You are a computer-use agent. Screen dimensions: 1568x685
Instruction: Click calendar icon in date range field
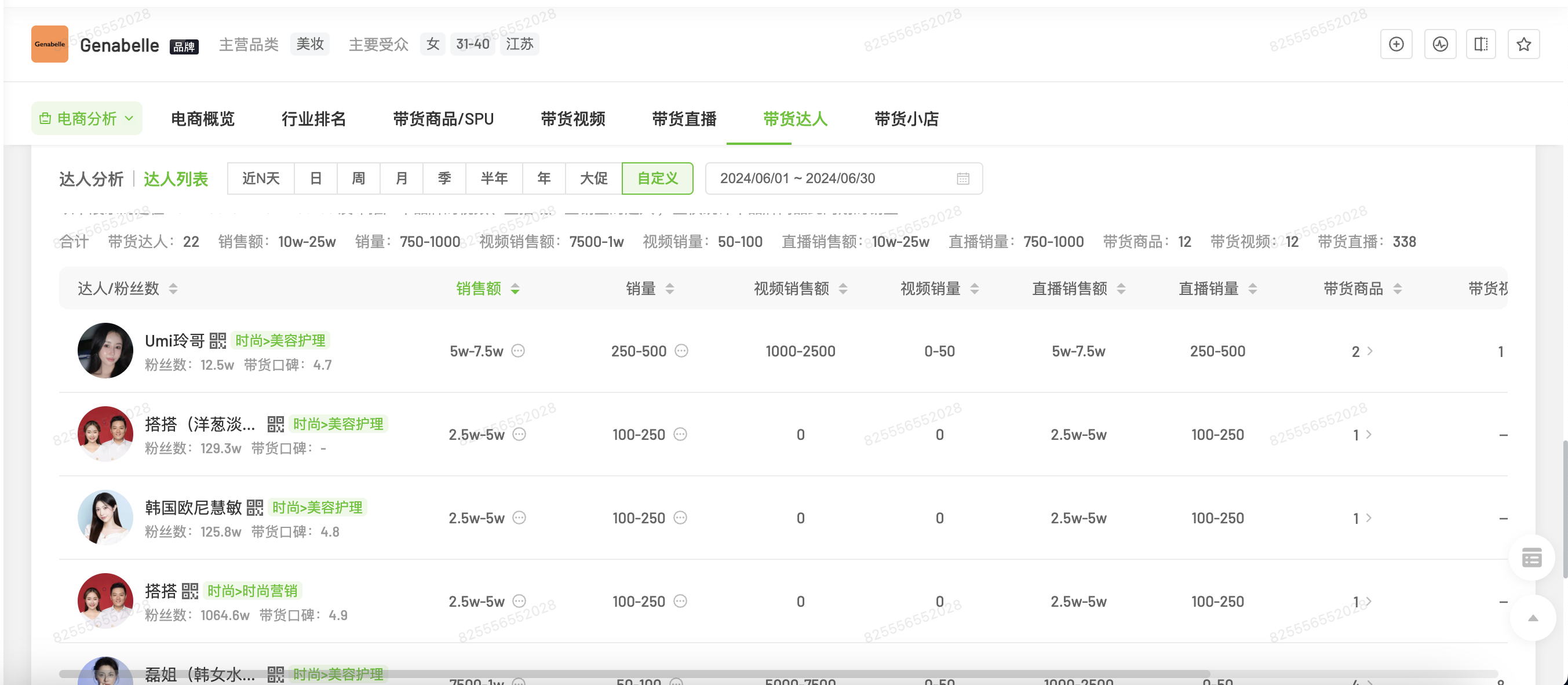(962, 178)
